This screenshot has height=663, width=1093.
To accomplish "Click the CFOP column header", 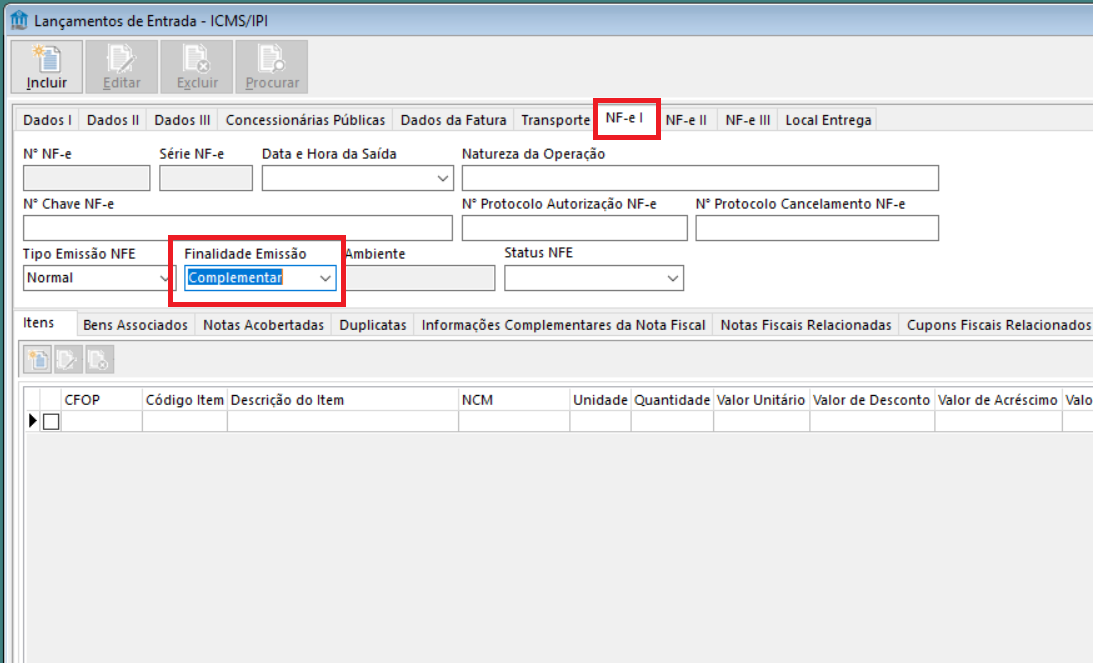I will (x=102, y=400).
